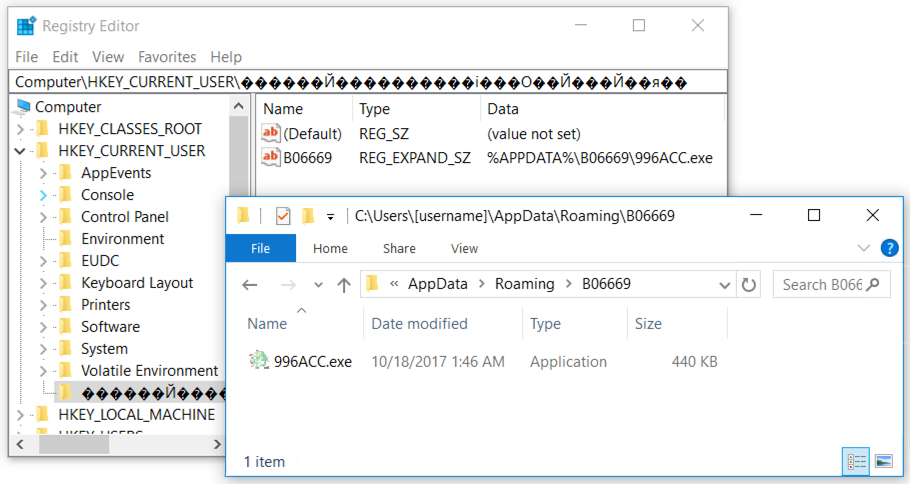The image size is (910, 484).
Task: Open the File menu in Registry Editor
Action: (x=27, y=57)
